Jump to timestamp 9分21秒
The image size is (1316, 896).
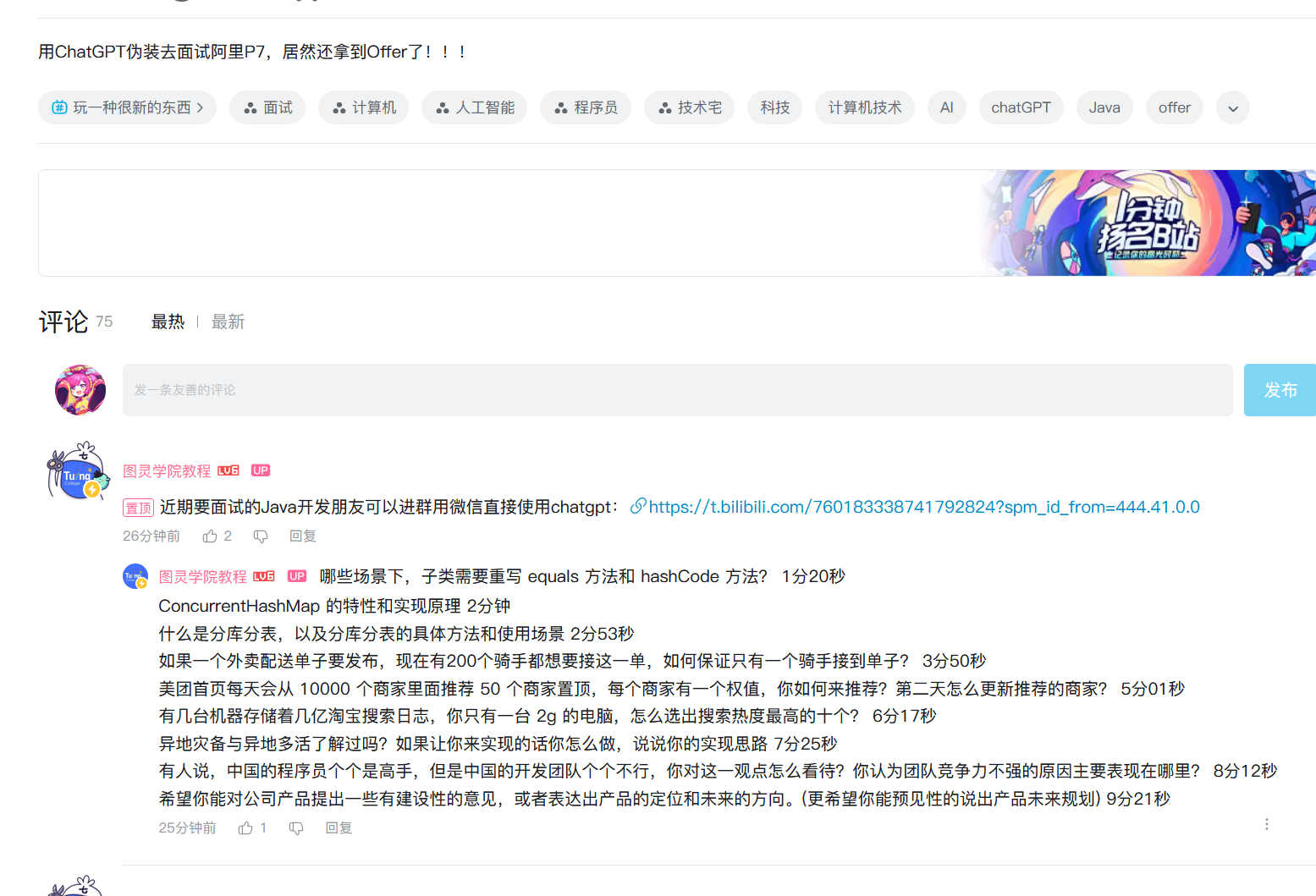tap(1138, 799)
